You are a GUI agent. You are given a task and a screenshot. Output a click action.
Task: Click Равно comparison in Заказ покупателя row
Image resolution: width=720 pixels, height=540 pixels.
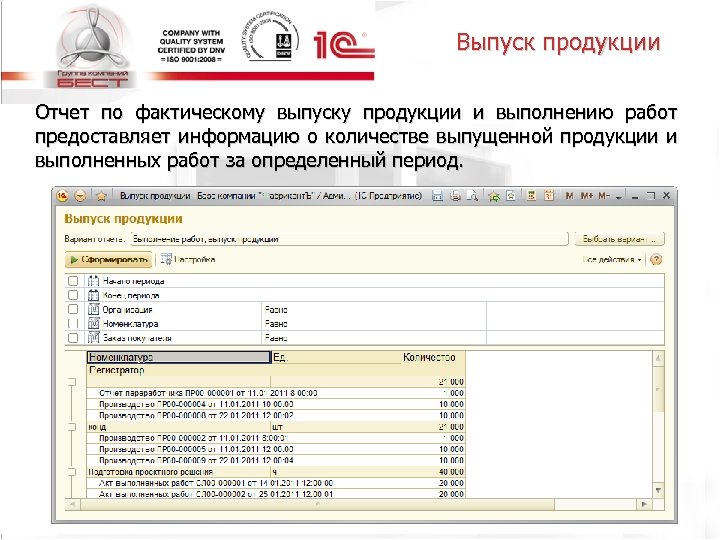[276, 338]
